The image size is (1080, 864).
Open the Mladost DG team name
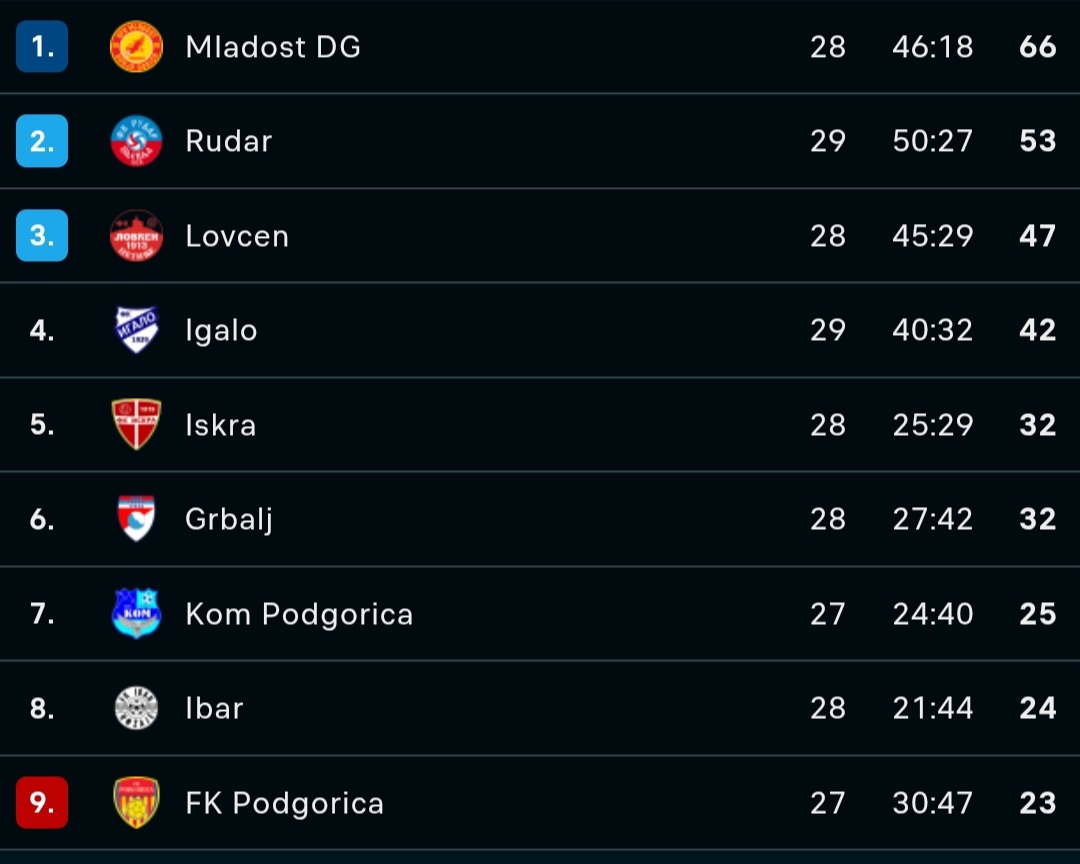coord(273,47)
